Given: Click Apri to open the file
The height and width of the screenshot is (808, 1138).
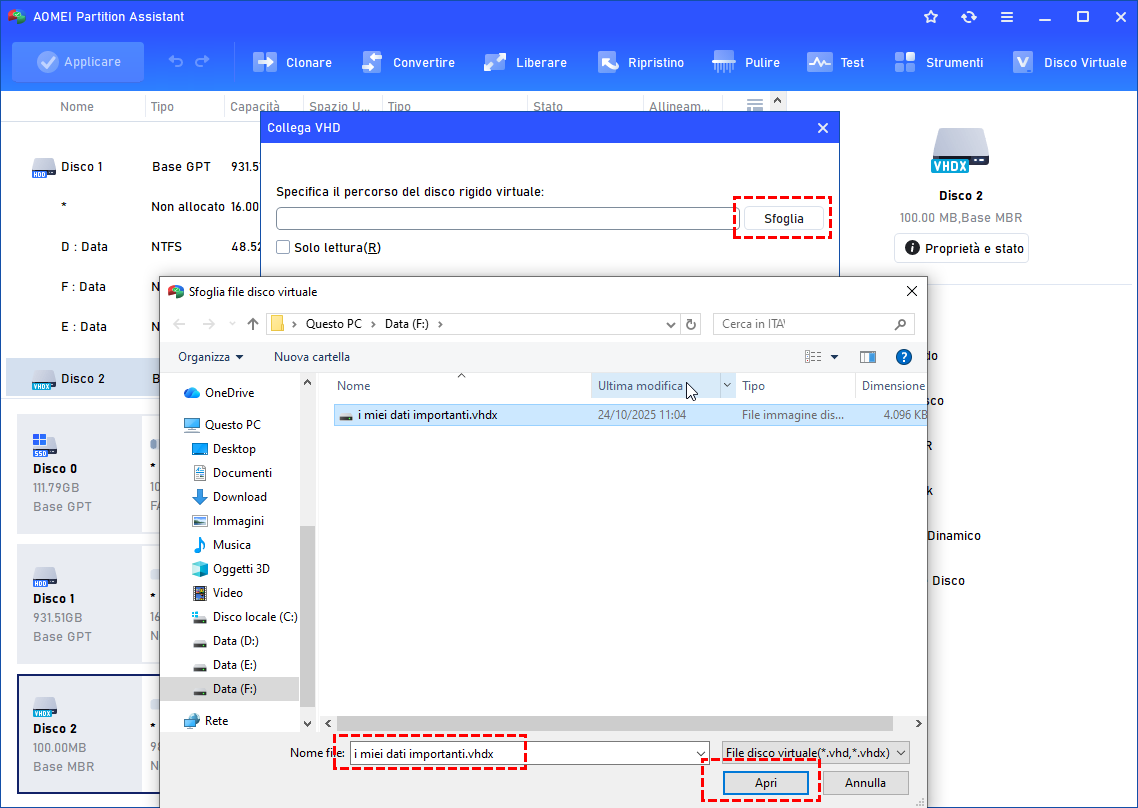Looking at the screenshot, I should click(766, 783).
